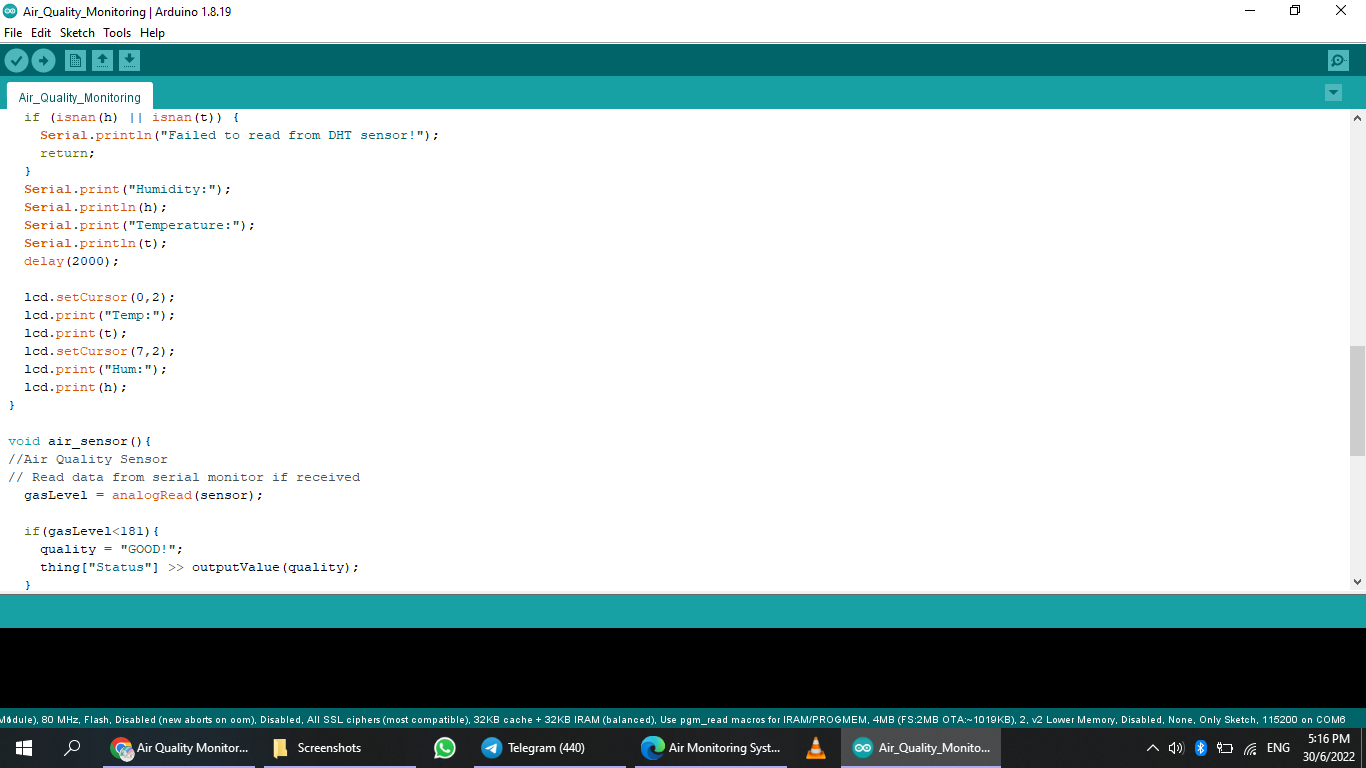
Task: Show hidden system tray icons chevron
Action: coord(1152,748)
